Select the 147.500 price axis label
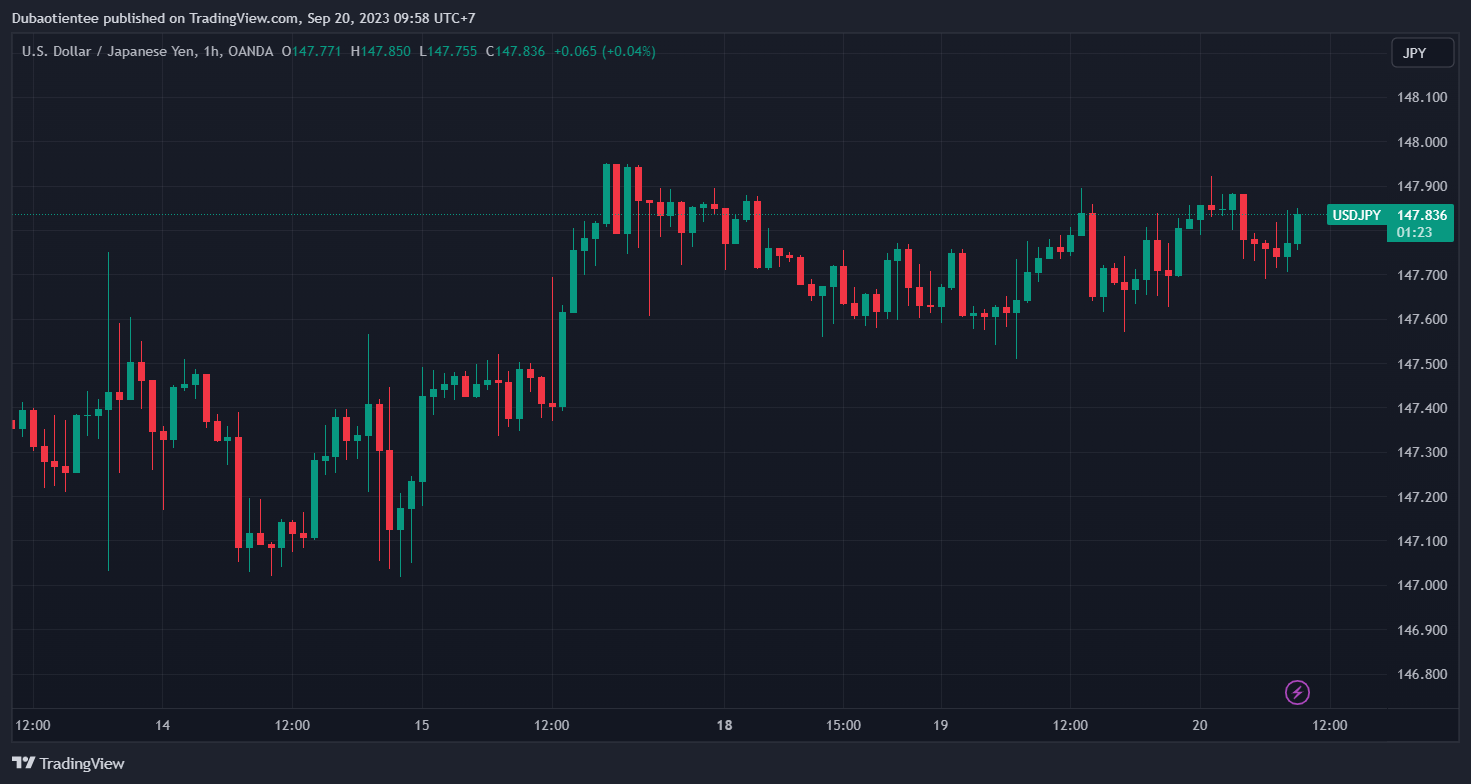Image resolution: width=1471 pixels, height=784 pixels. [x=1421, y=364]
